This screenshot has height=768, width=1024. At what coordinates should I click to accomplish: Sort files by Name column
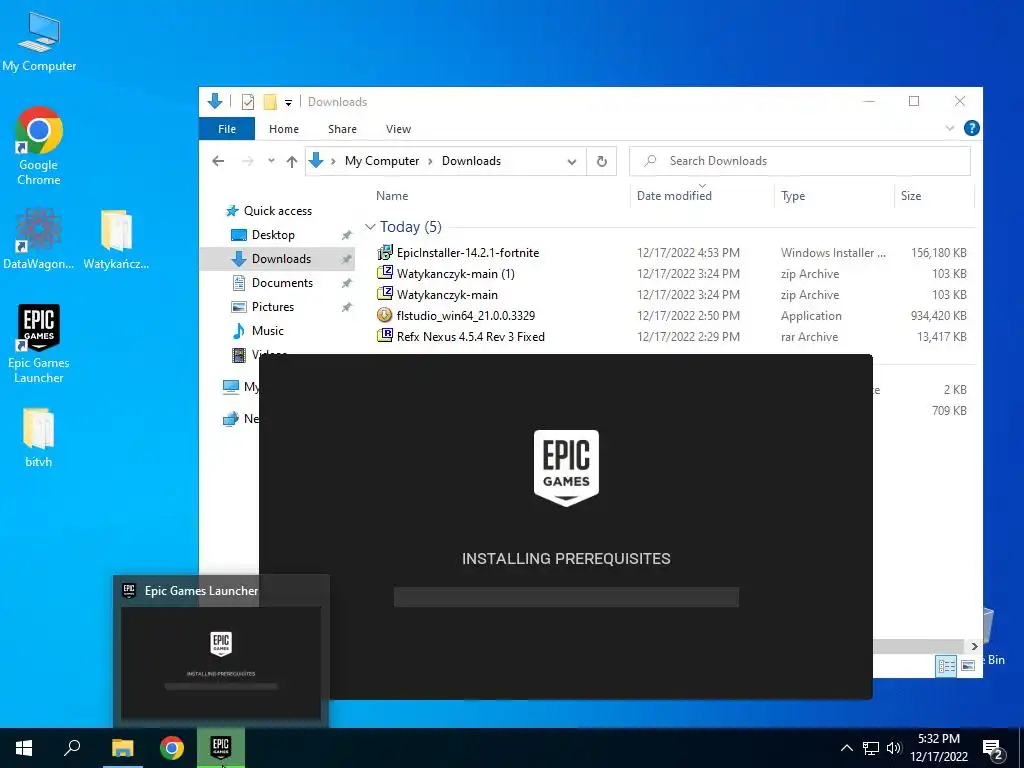point(392,195)
